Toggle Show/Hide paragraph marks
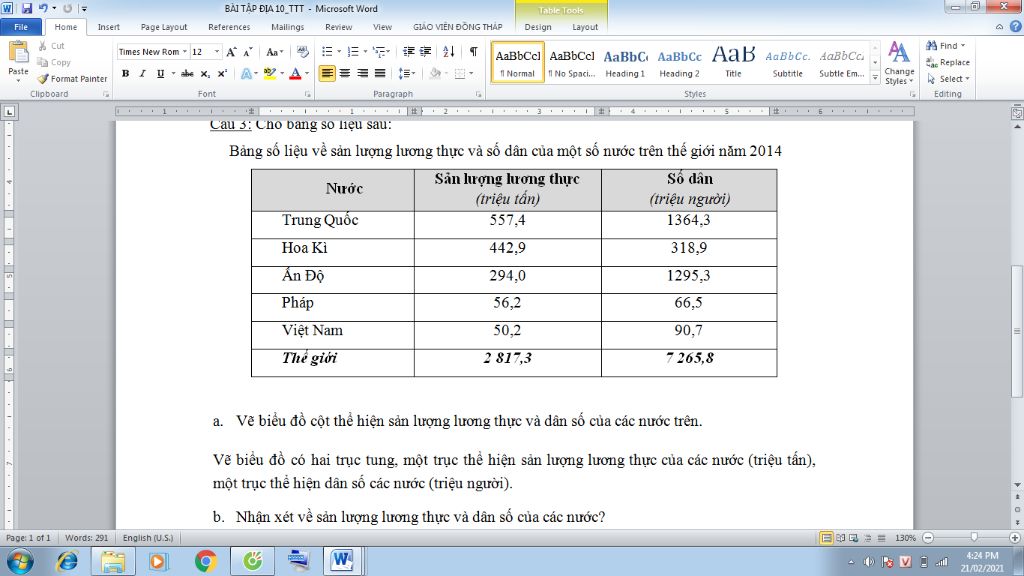 (x=473, y=52)
